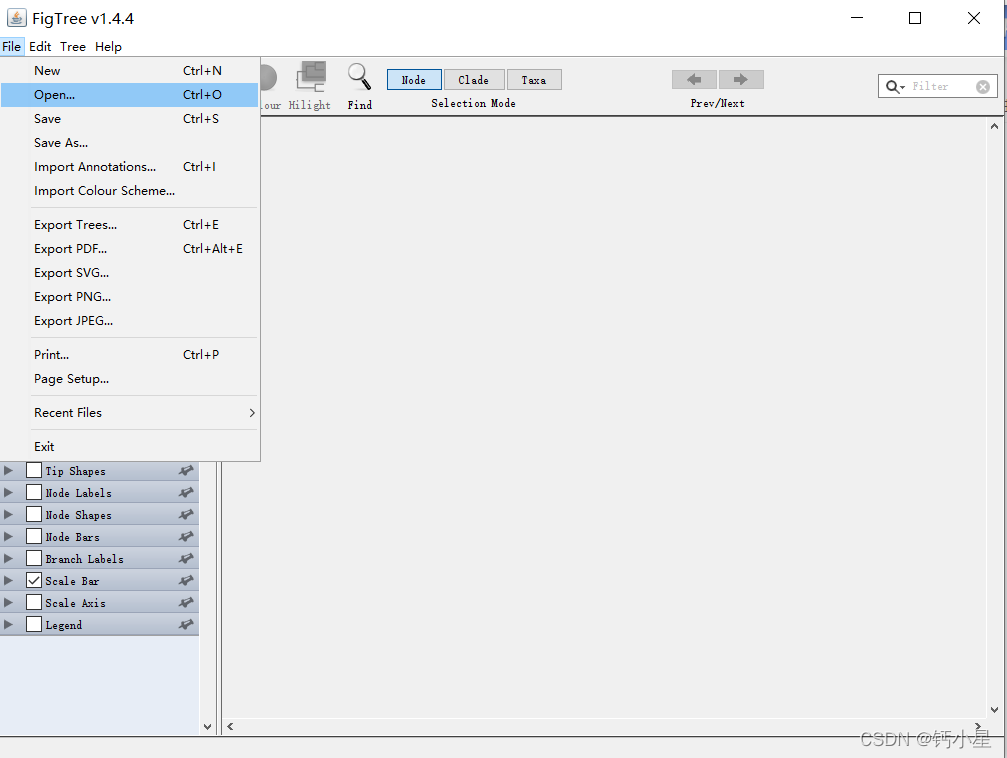Enable the Scale Axis checkbox

[x=34, y=602]
